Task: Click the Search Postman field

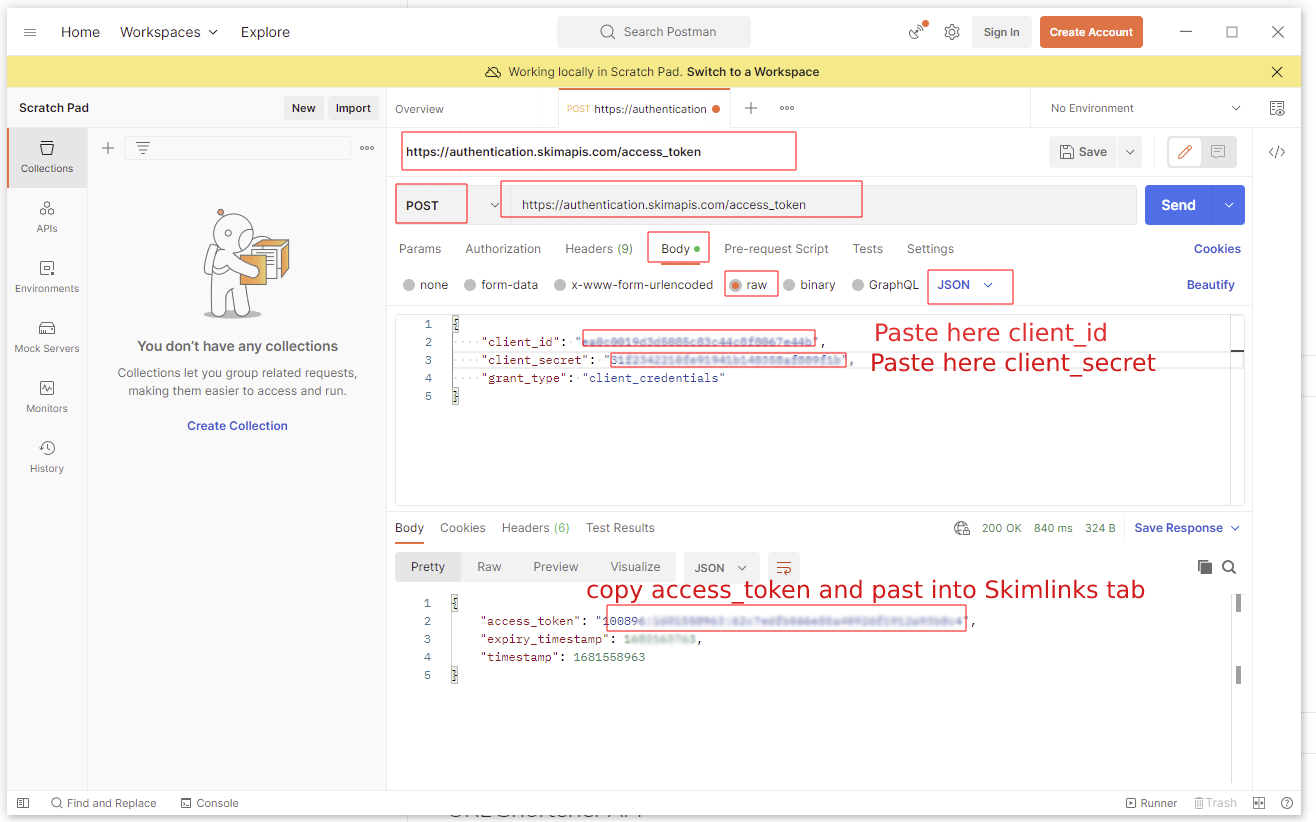Action: 655,32
